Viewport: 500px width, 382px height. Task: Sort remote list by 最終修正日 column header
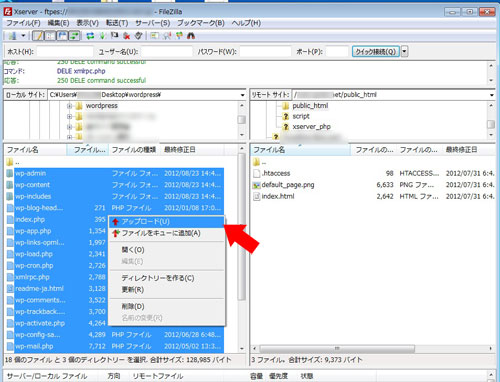click(469, 150)
